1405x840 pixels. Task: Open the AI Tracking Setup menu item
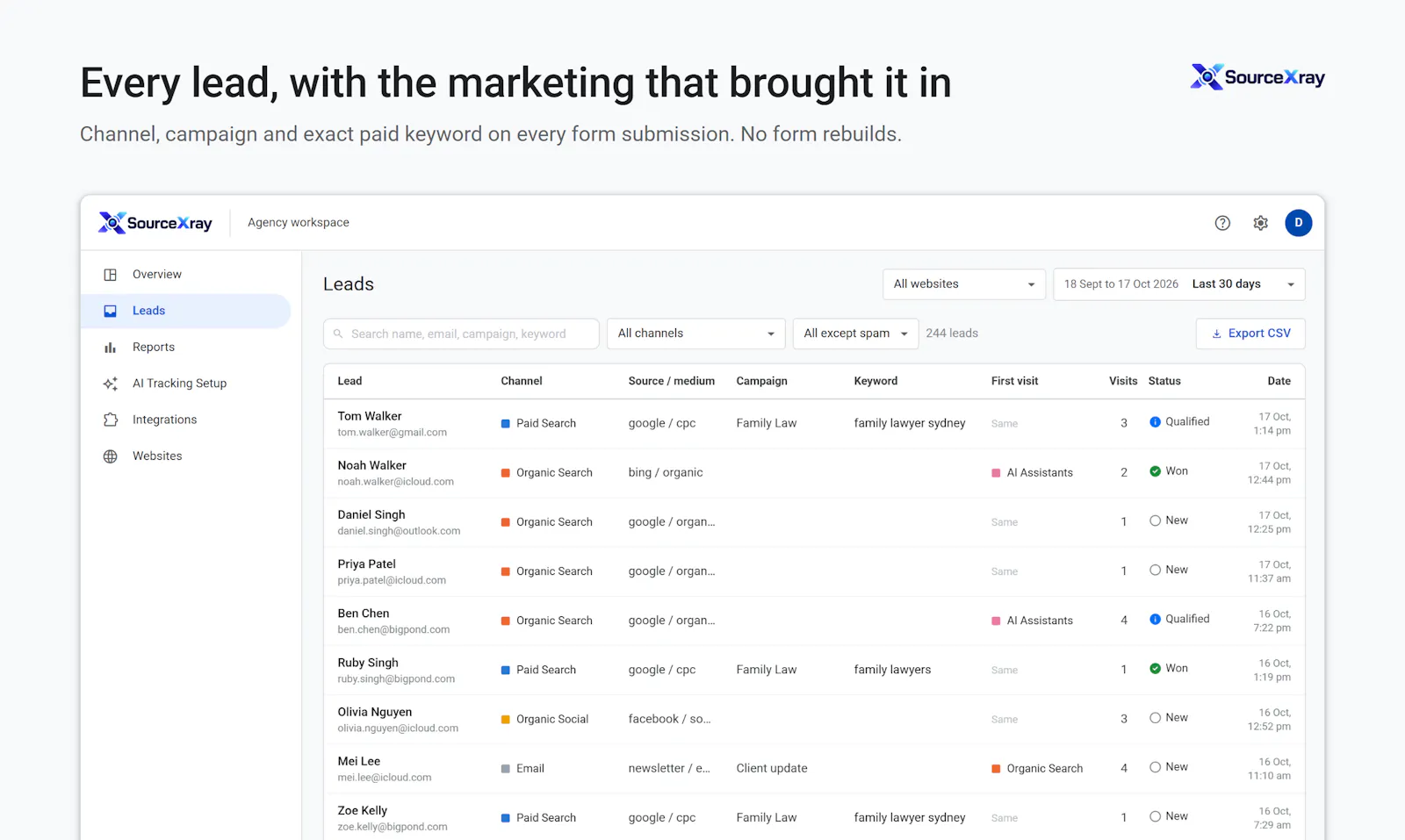pyautogui.click(x=185, y=384)
